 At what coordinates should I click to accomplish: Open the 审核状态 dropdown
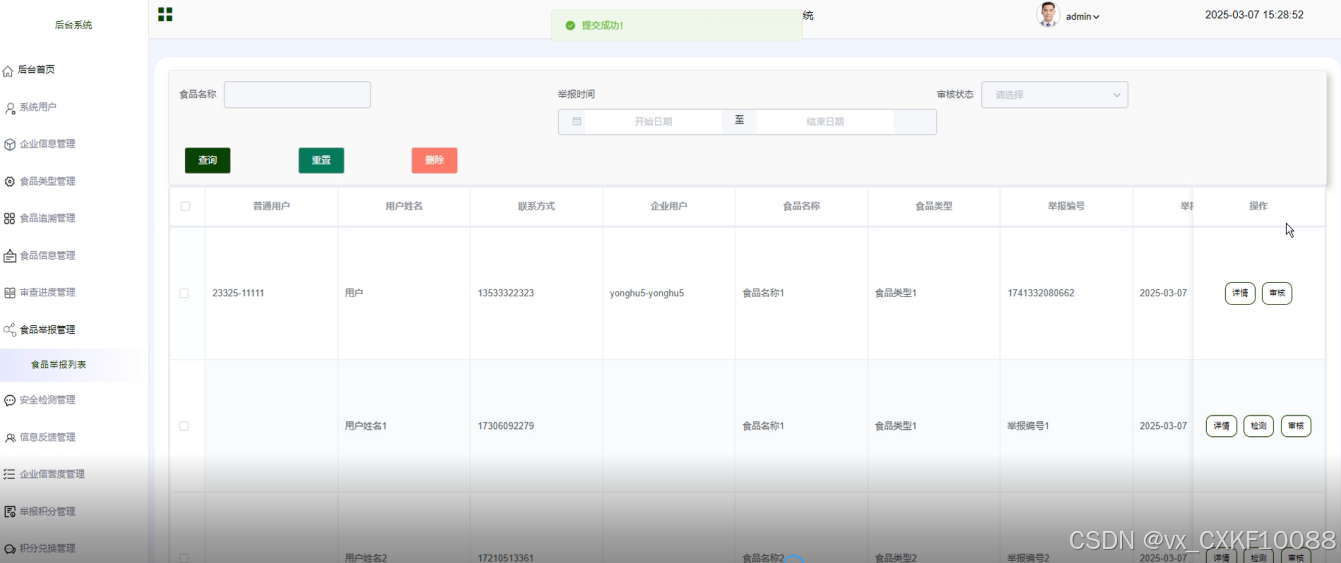tap(1055, 95)
